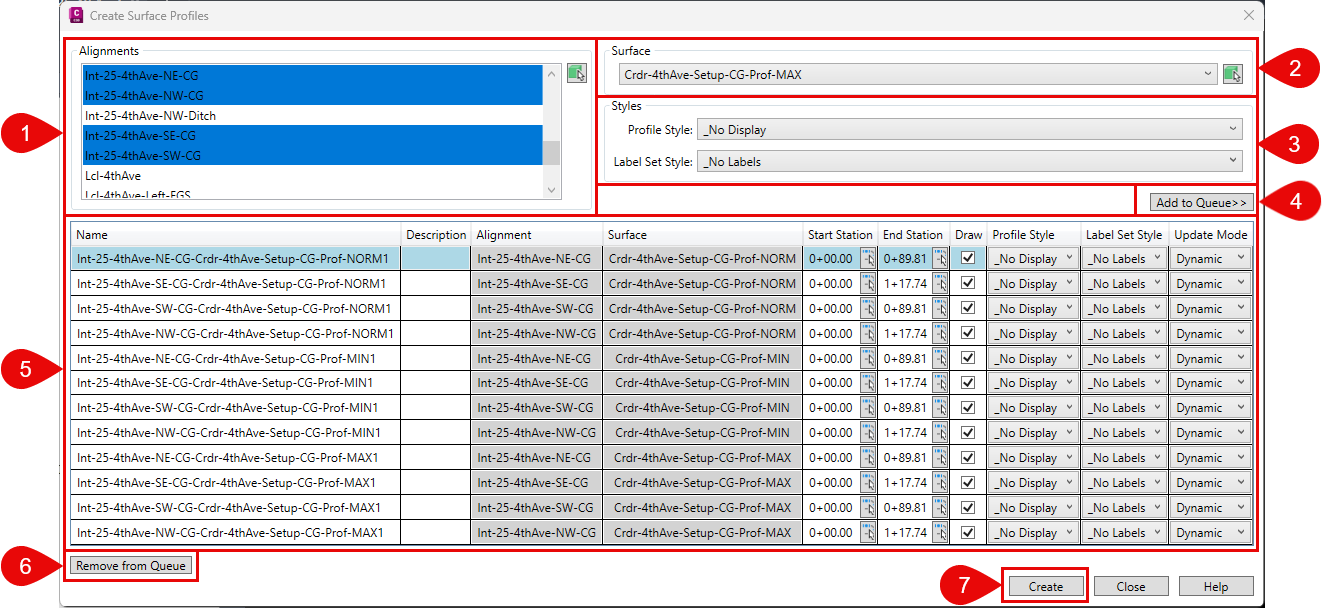
Task: Click the Alignments list scroll down arrow
Action: 551,189
